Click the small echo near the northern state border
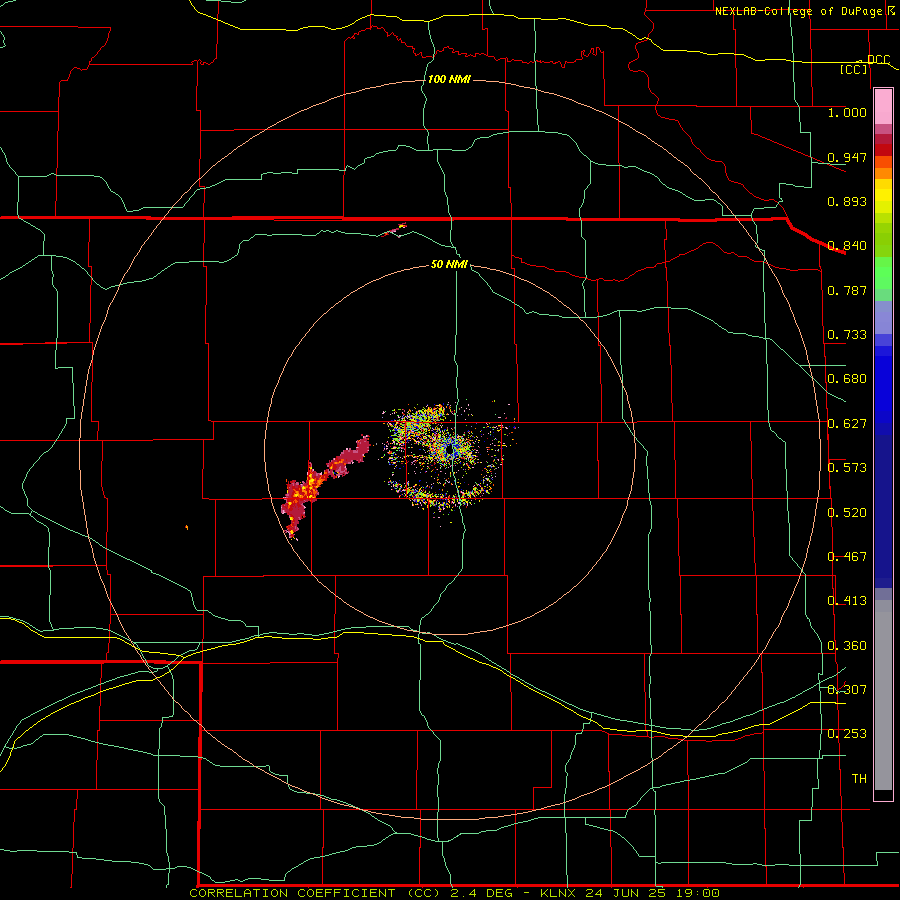Viewport: 900px width, 900px height. pyautogui.click(x=395, y=229)
